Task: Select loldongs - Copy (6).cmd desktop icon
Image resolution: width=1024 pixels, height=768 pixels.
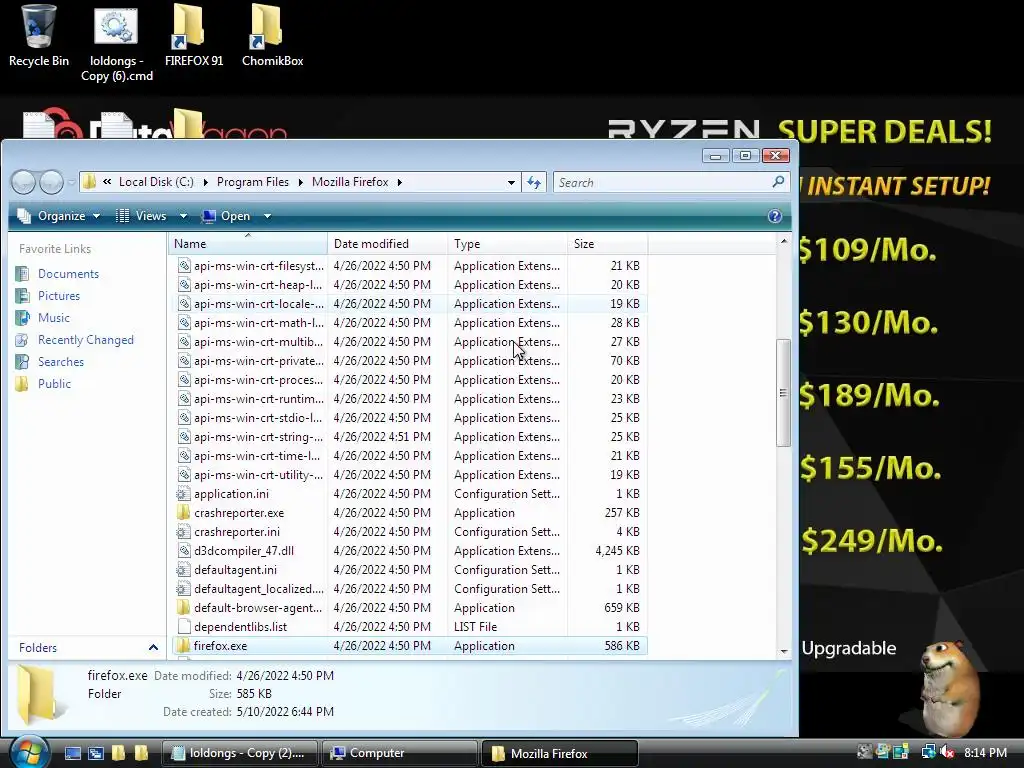Action: (x=116, y=43)
